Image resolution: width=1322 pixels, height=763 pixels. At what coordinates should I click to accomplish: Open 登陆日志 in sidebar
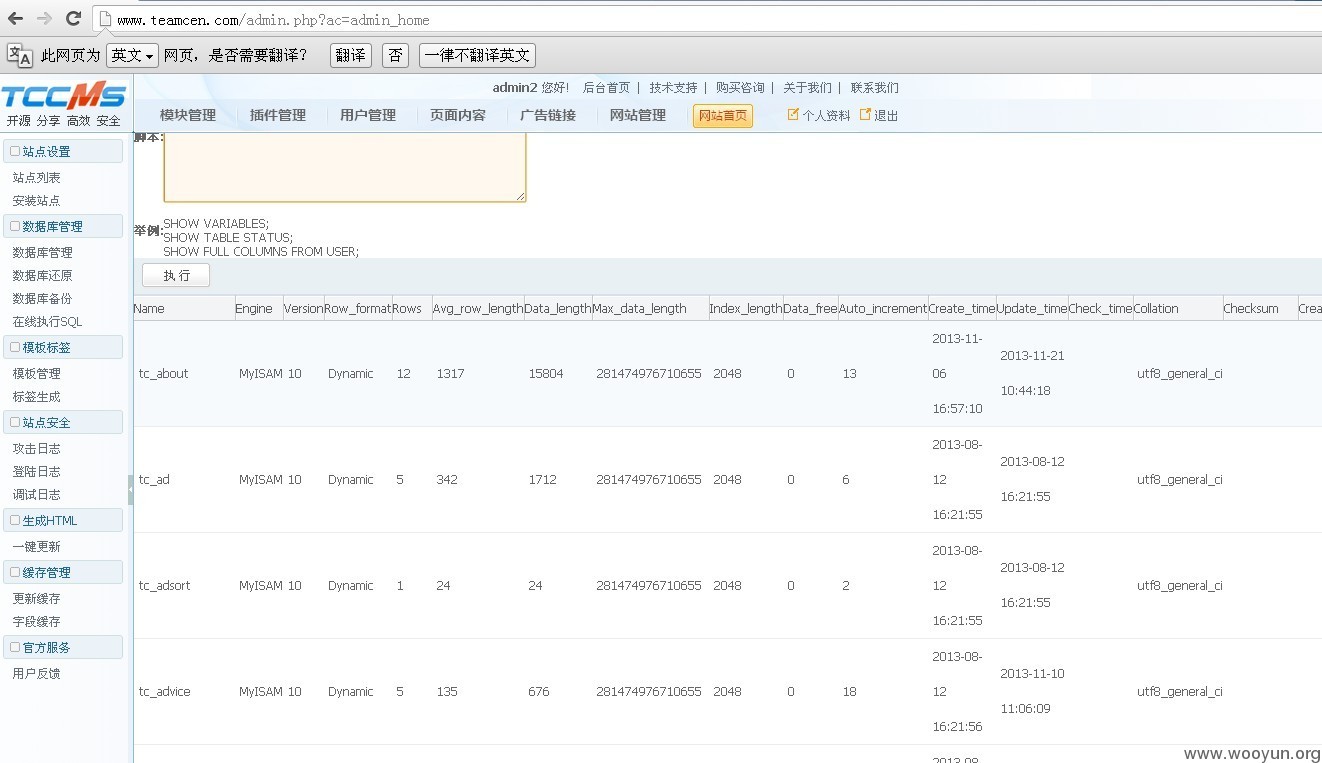(37, 472)
